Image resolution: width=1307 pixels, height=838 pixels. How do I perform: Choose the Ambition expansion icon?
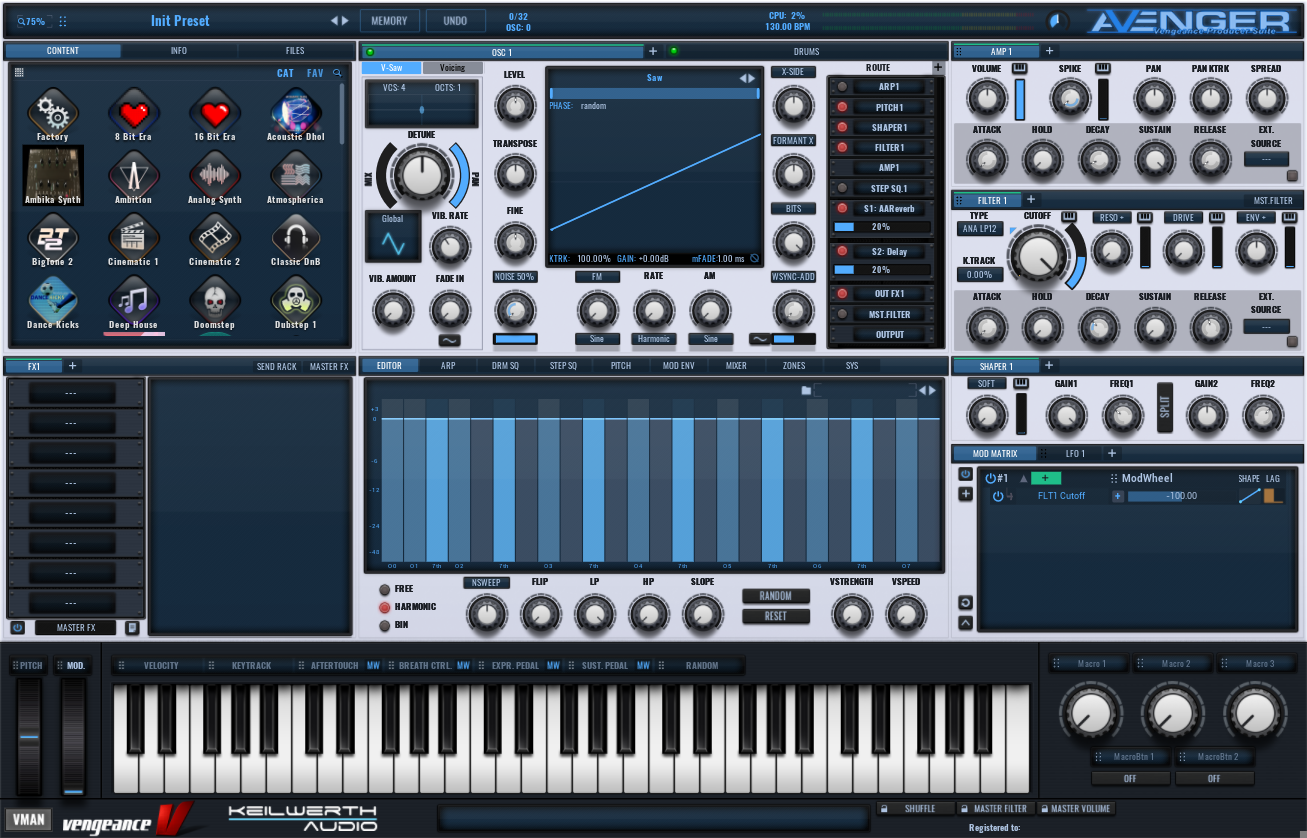tap(133, 174)
